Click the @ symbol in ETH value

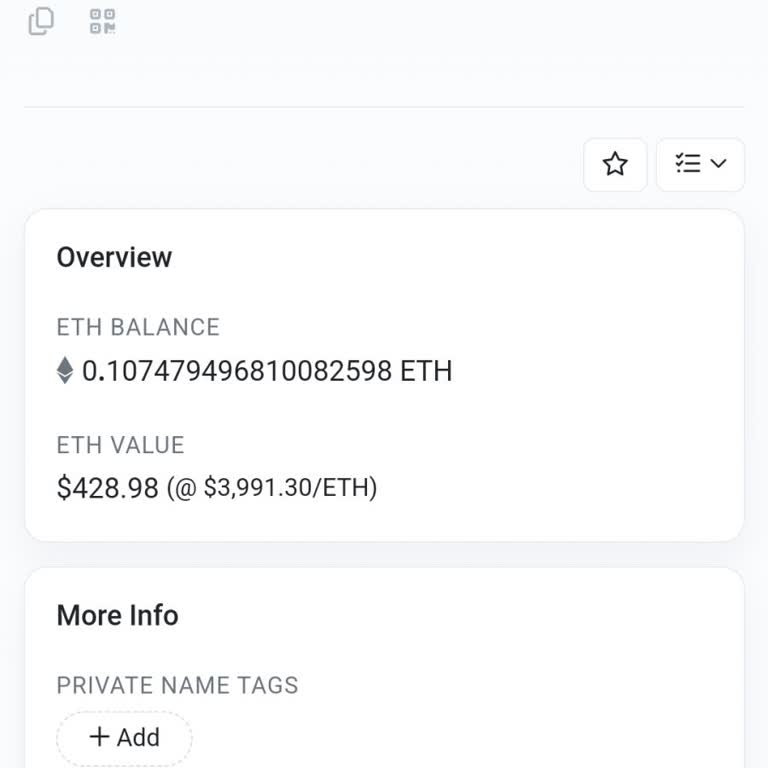[x=186, y=489]
